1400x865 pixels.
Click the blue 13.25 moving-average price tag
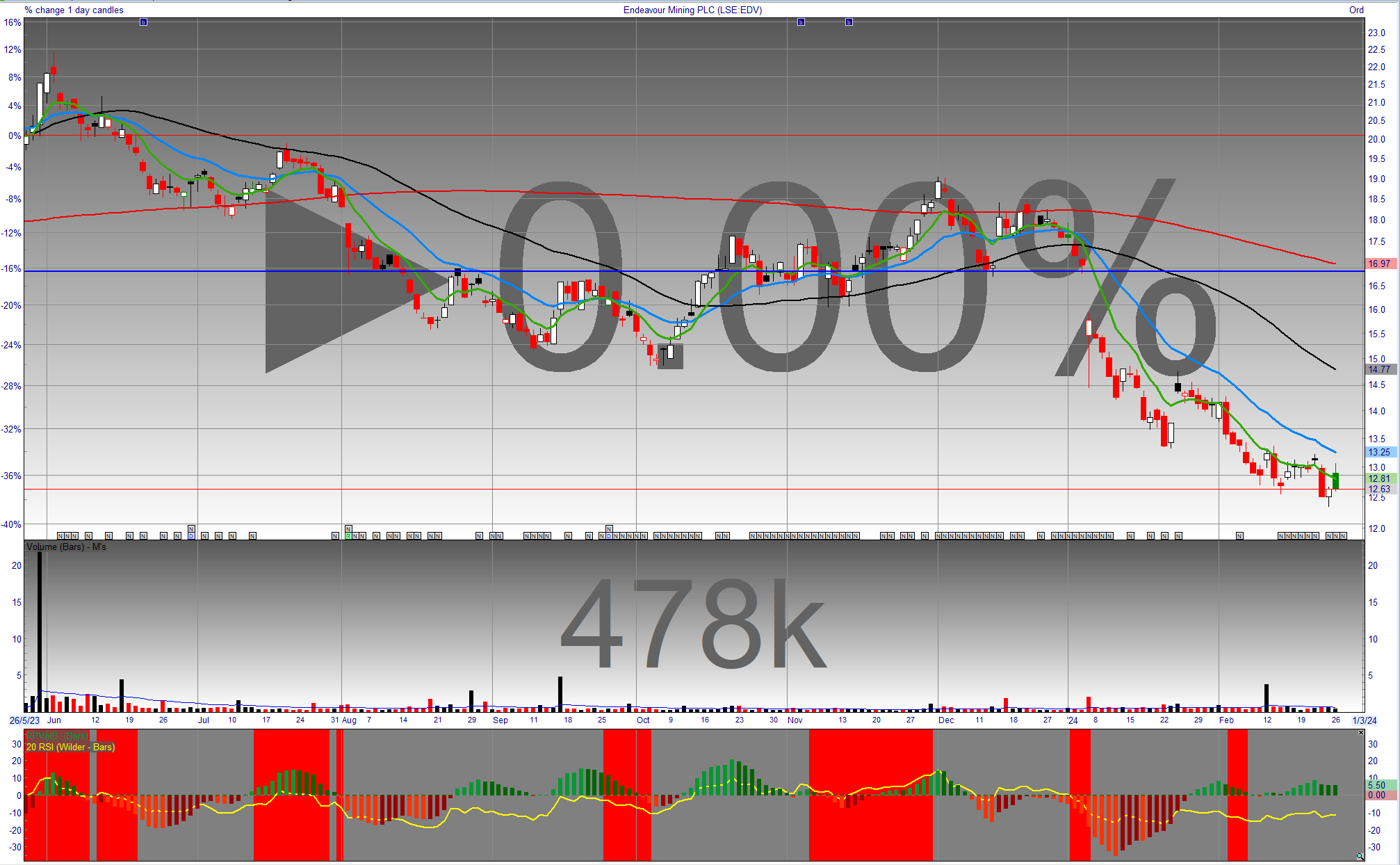[1380, 452]
